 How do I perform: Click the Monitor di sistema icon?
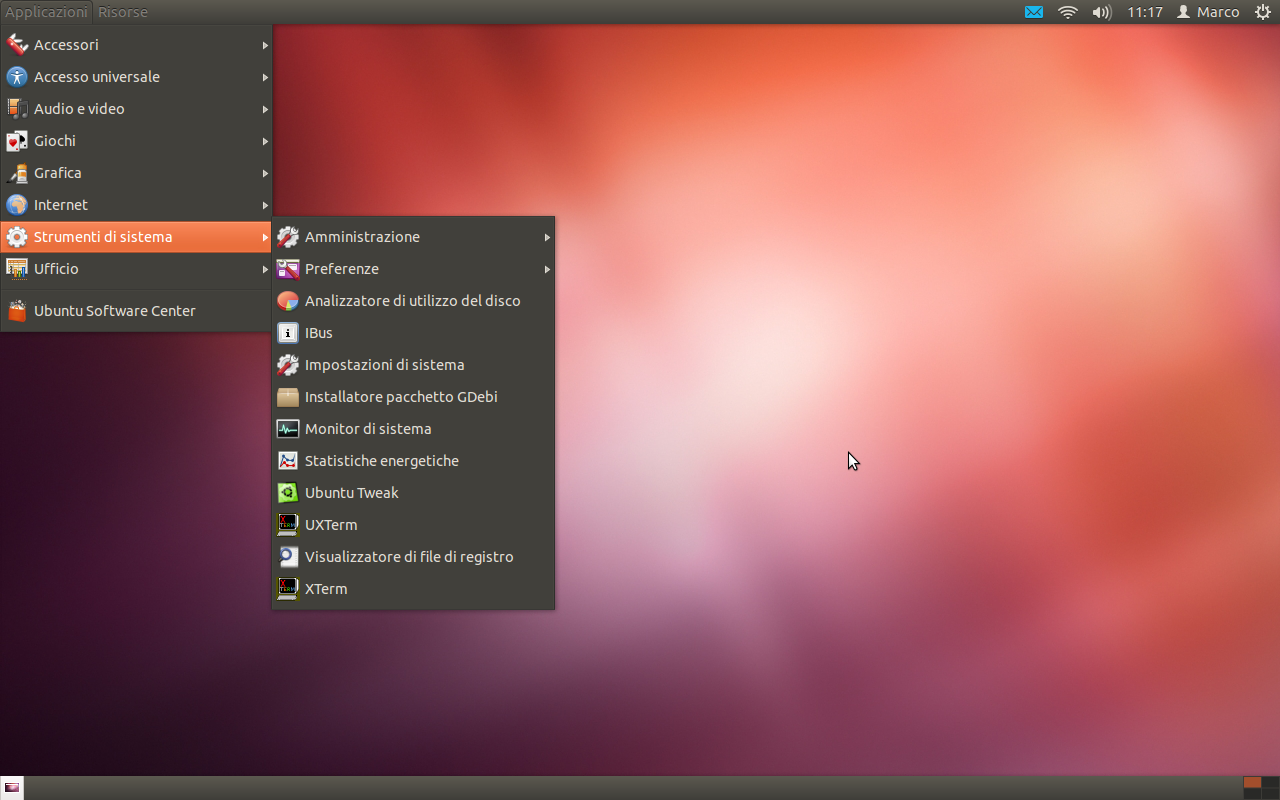click(x=288, y=429)
